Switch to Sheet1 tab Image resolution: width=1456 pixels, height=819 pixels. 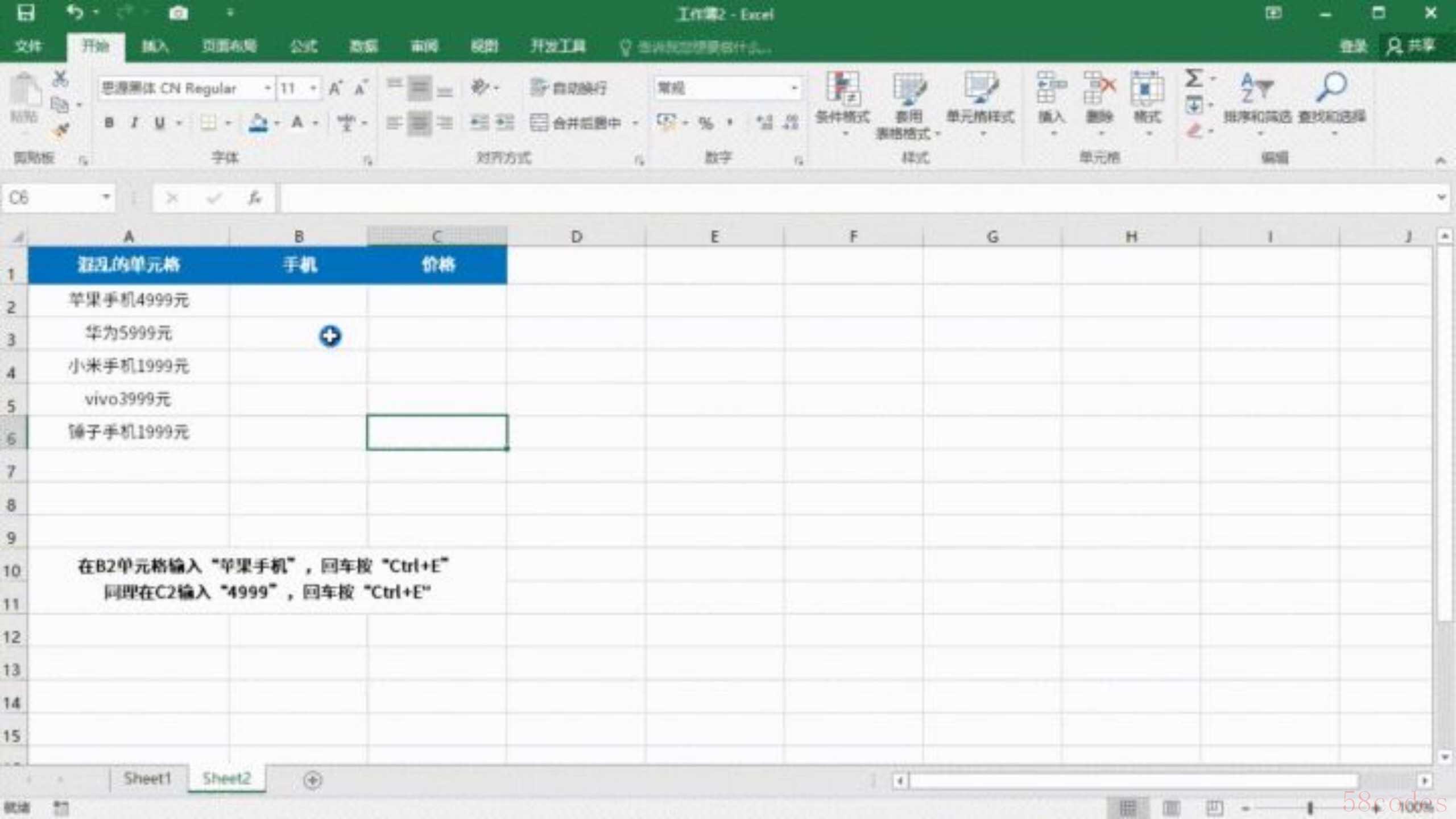click(147, 778)
